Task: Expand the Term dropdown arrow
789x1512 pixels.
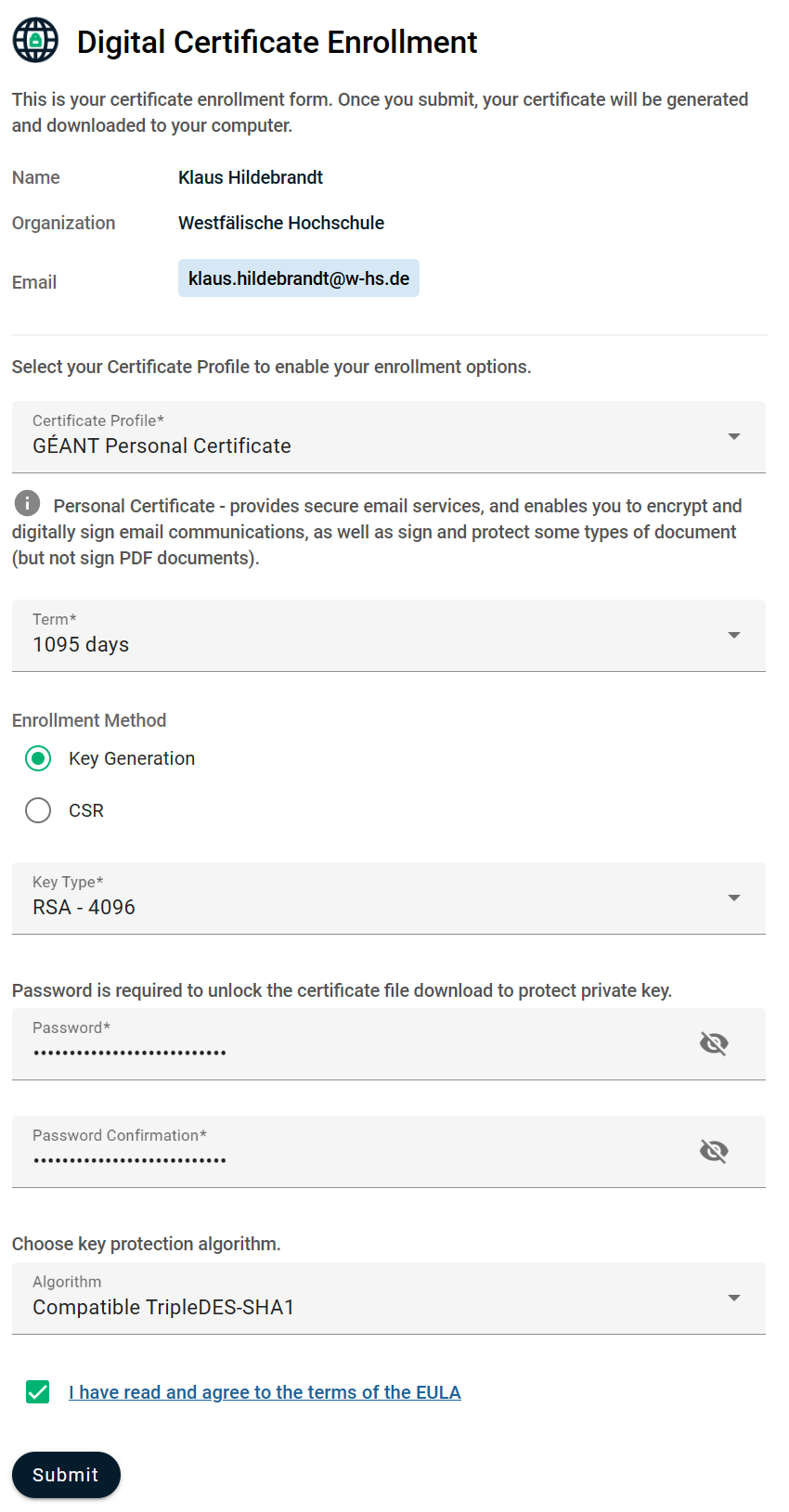Action: (733, 636)
